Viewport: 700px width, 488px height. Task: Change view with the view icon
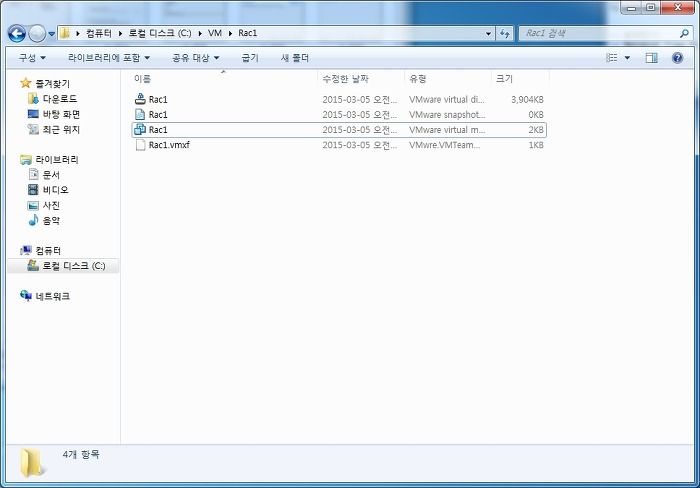pyautogui.click(x=612, y=58)
